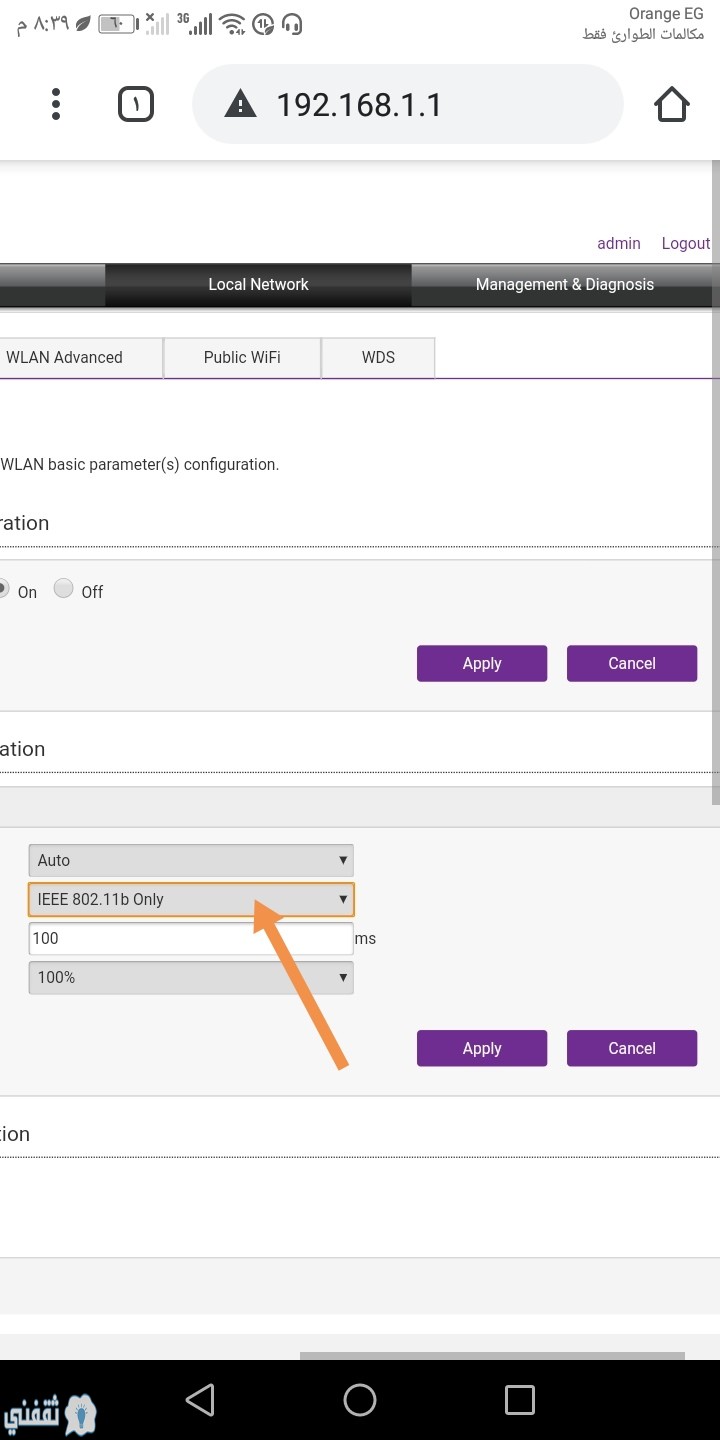Viewport: 720px width, 1440px height.
Task: Go to the browser home page icon
Action: point(672,104)
